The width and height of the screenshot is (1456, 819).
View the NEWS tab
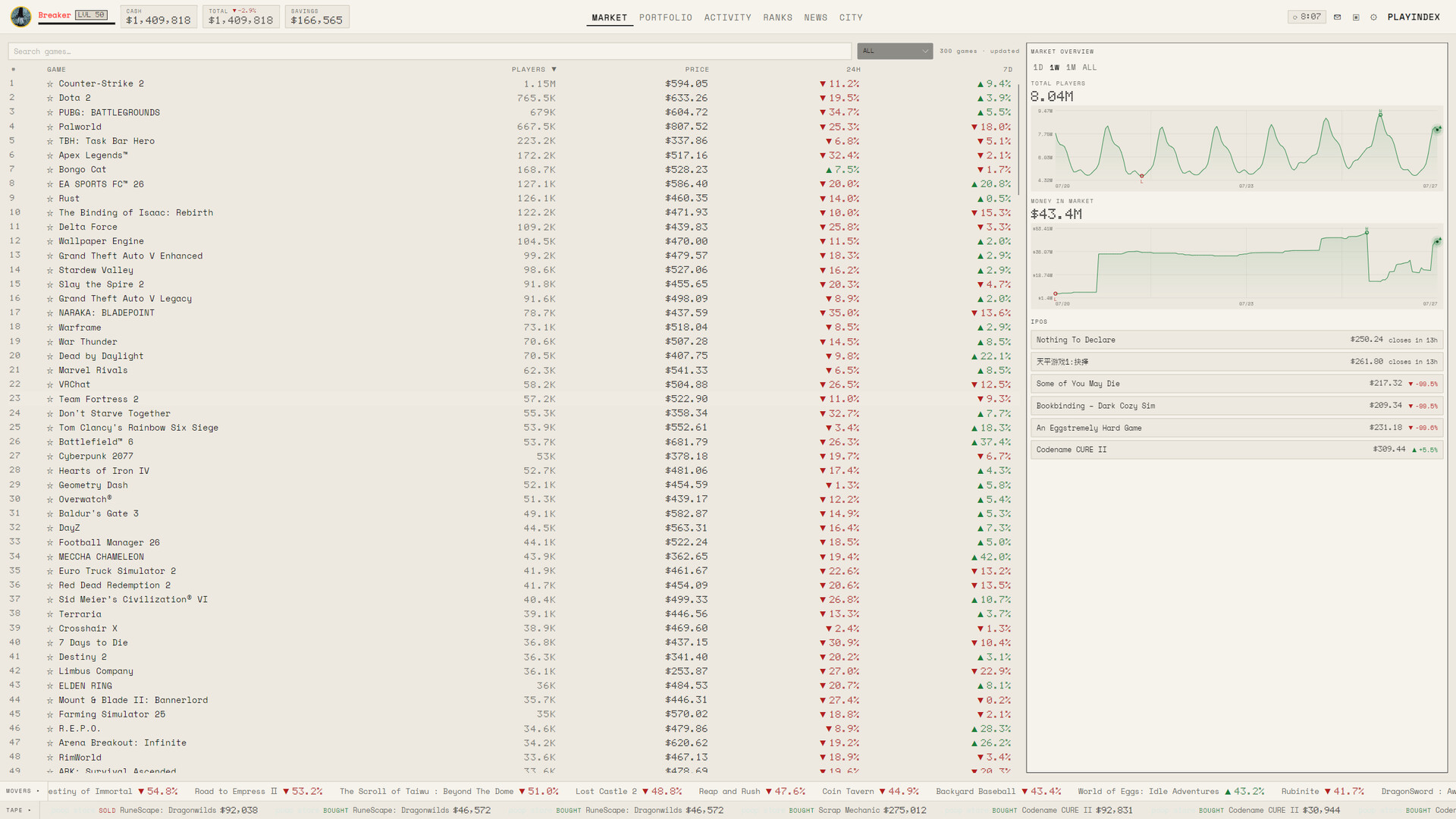816,17
